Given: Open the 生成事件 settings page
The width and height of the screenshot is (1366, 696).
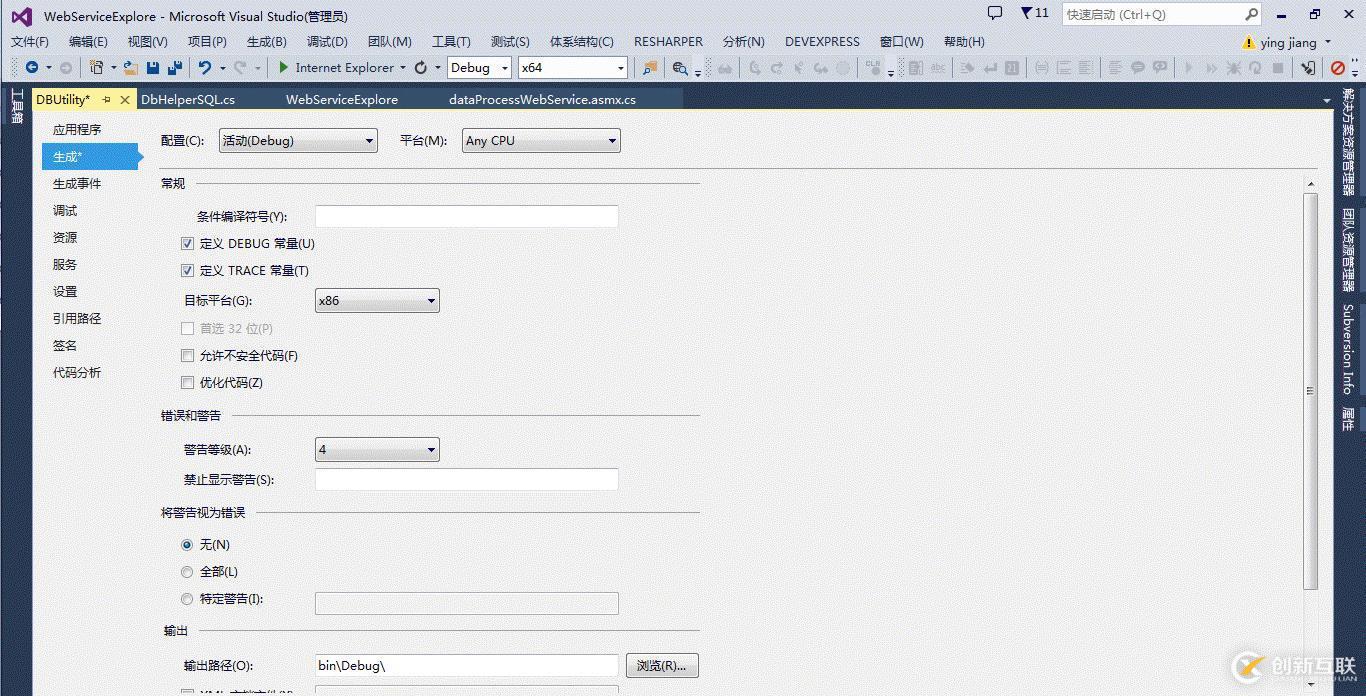Looking at the screenshot, I should pos(77,183).
